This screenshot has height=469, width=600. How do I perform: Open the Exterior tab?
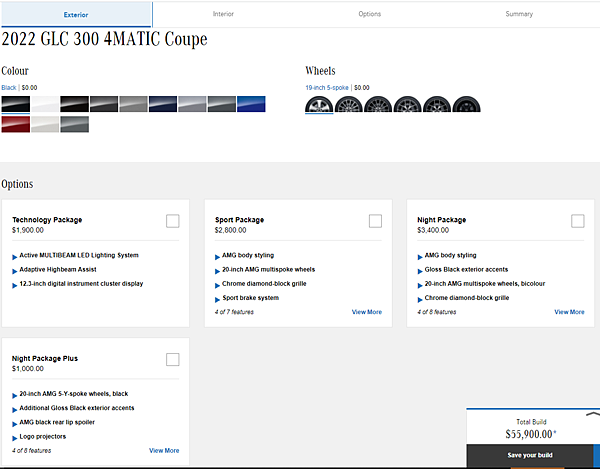click(76, 15)
